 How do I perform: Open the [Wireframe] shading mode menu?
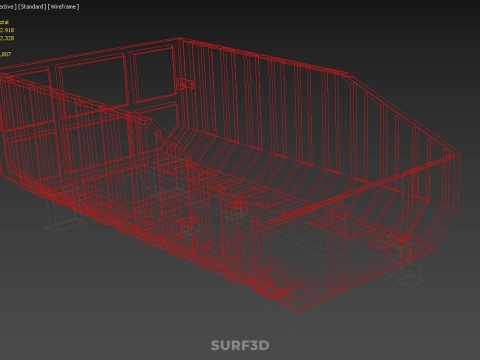tap(63, 7)
